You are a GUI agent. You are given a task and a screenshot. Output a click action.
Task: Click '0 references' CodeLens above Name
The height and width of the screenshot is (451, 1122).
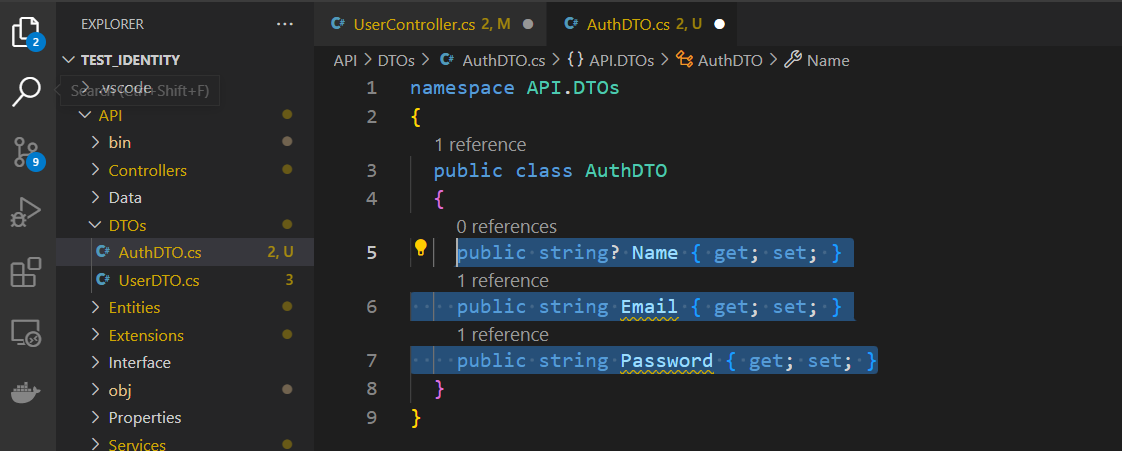[507, 227]
